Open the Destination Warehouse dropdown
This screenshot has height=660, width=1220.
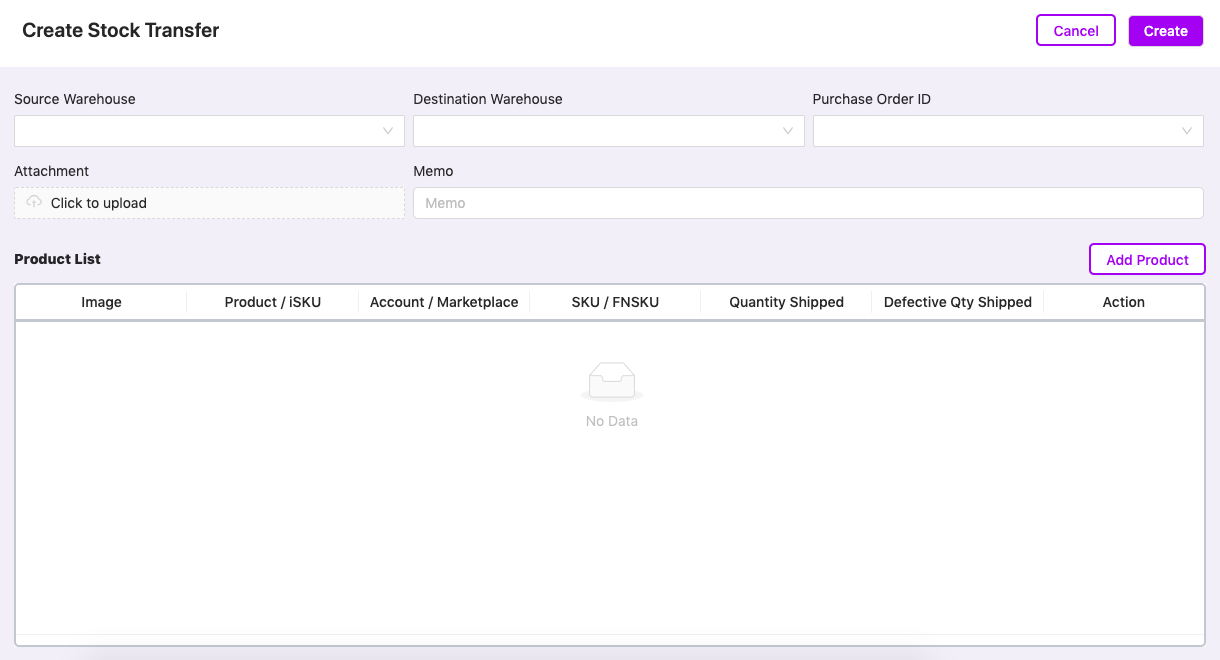tap(609, 131)
